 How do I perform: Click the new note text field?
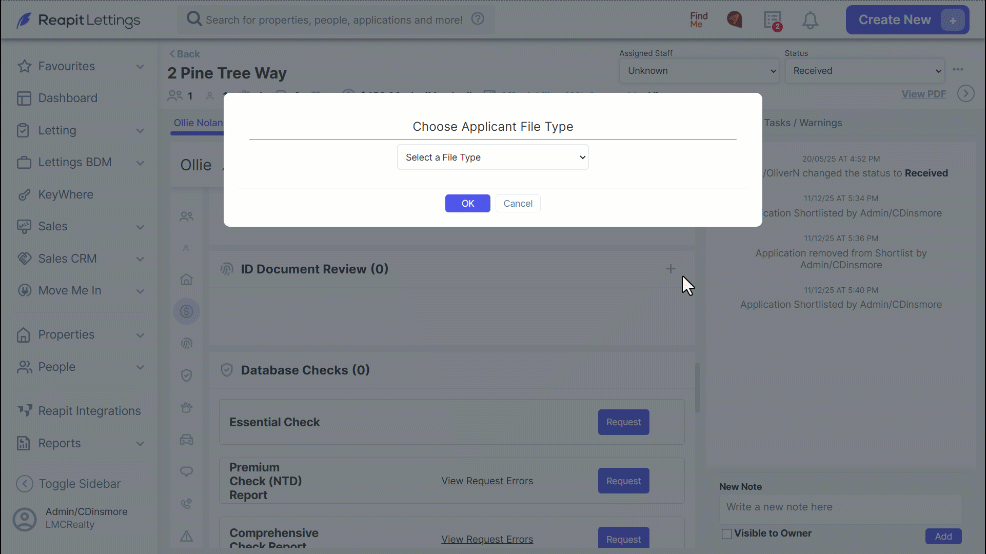(x=840, y=507)
